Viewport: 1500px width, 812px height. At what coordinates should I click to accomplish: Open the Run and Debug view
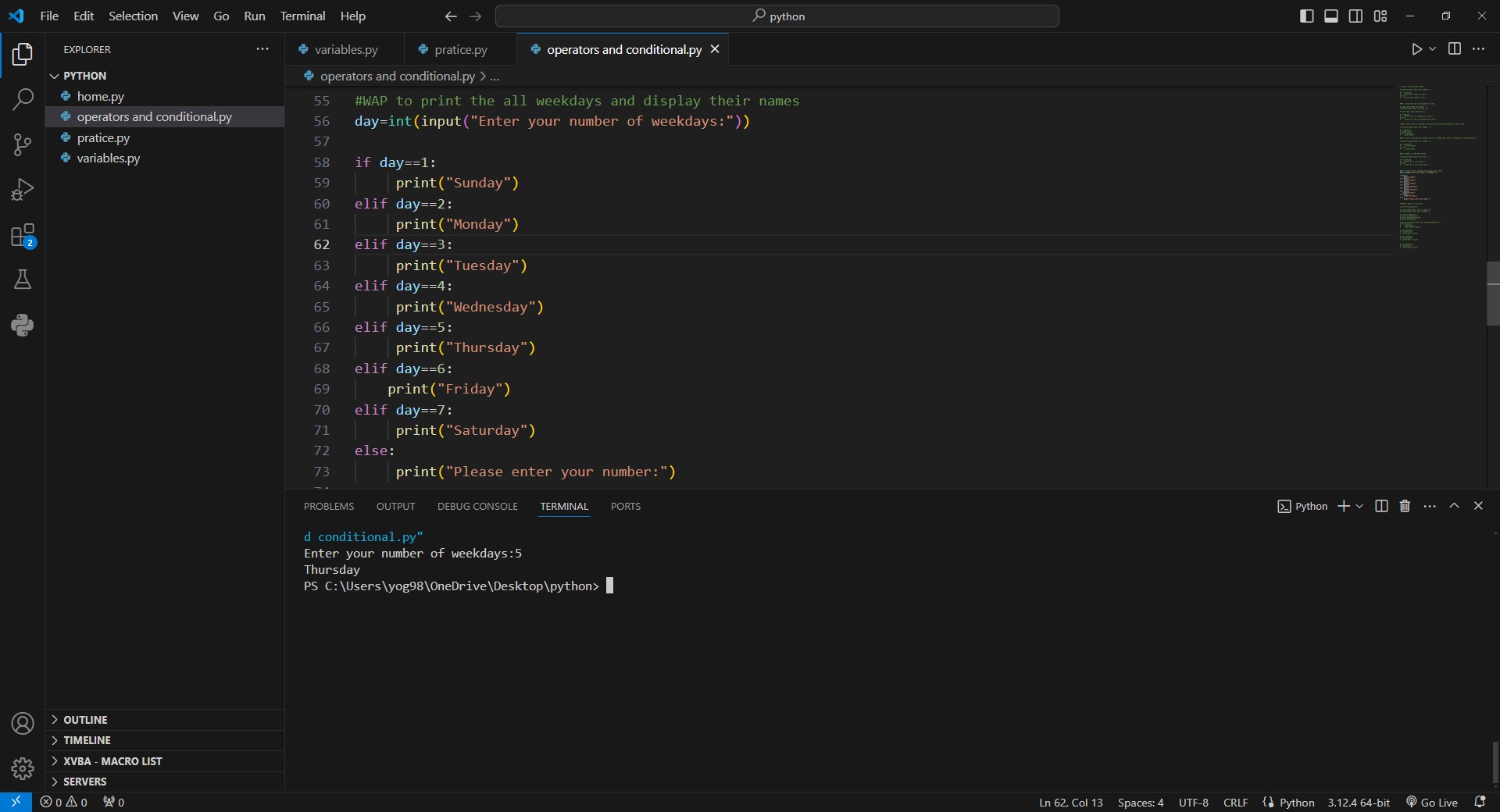tap(23, 190)
